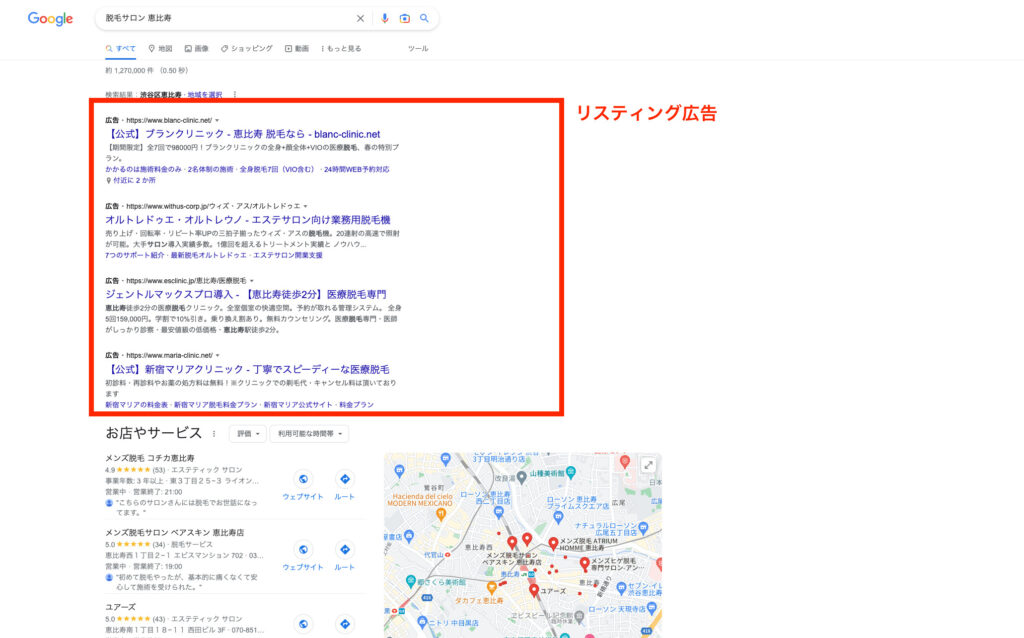Screen dimensions: 1024x638
Task: Open the もっと見る more menu
Action: [x=340, y=48]
